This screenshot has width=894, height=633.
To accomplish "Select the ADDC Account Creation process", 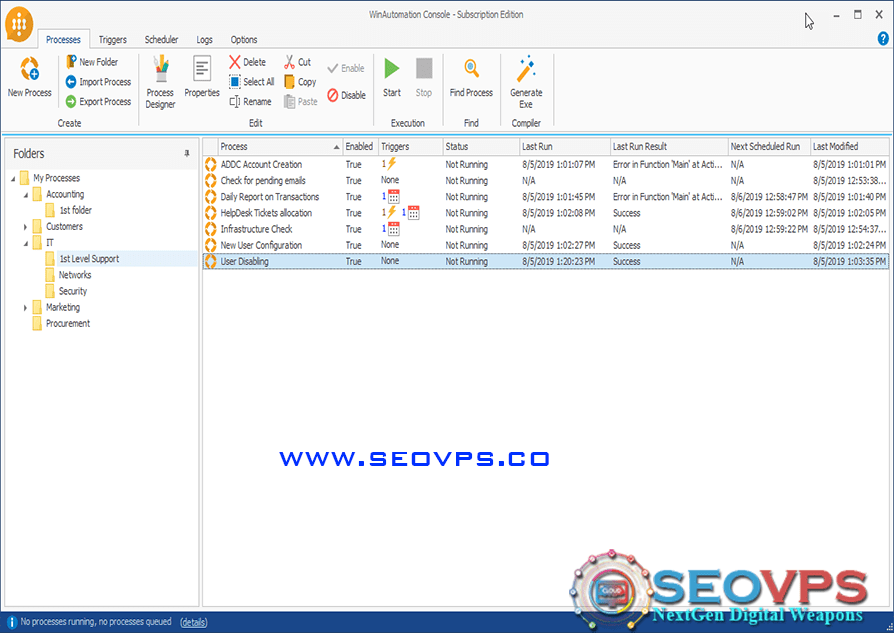I will point(546,164).
